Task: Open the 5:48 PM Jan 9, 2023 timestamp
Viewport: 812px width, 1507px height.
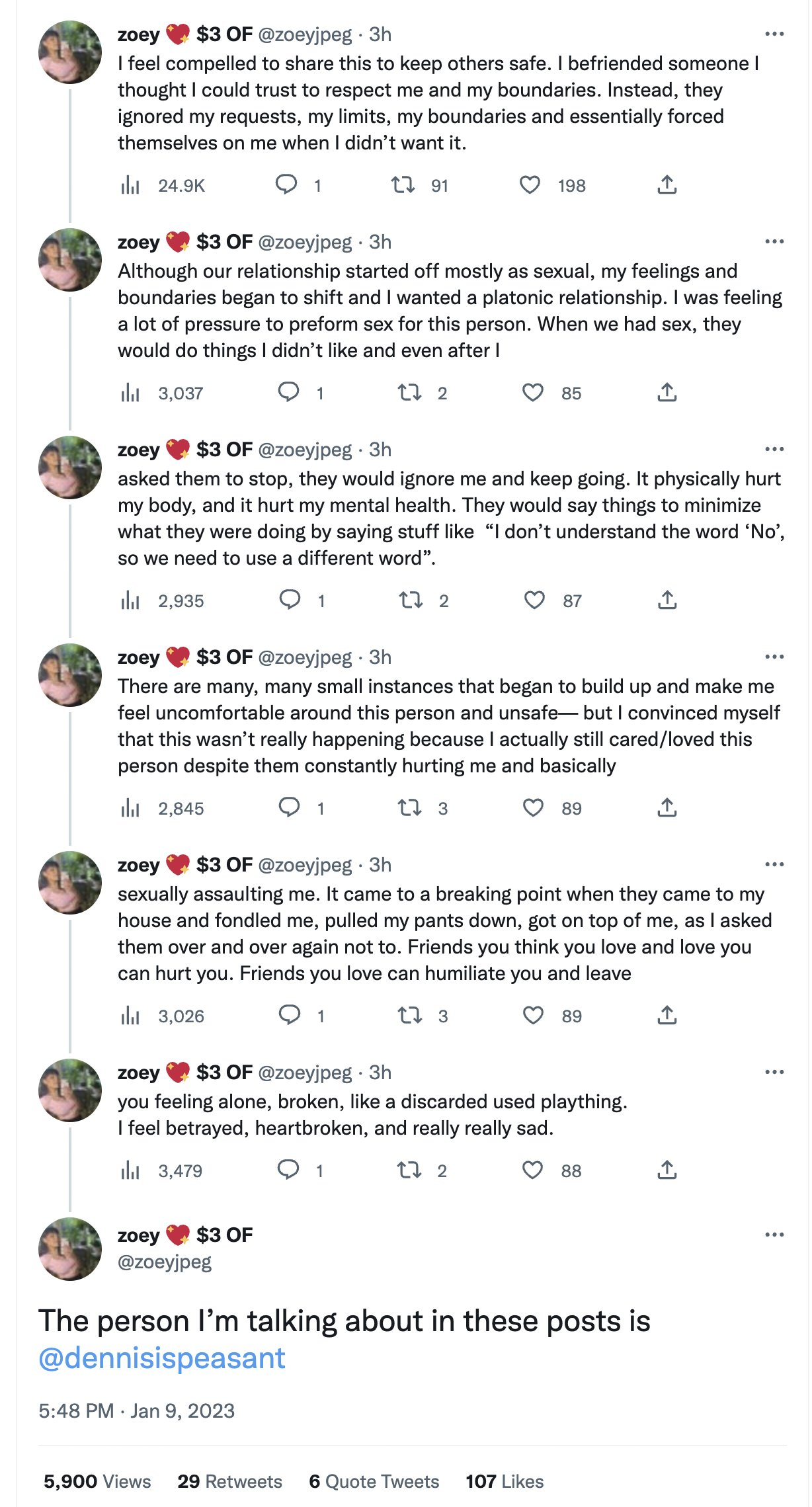Action: 136,1411
